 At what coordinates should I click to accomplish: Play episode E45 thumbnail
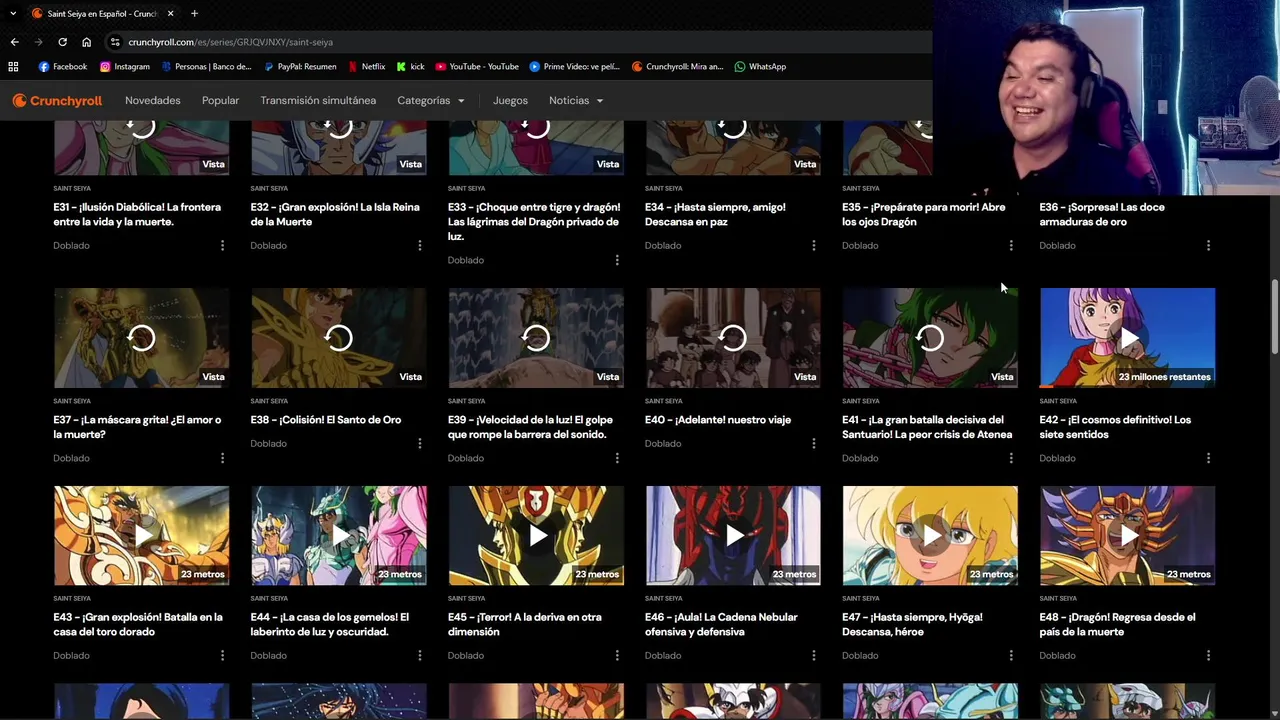point(536,536)
